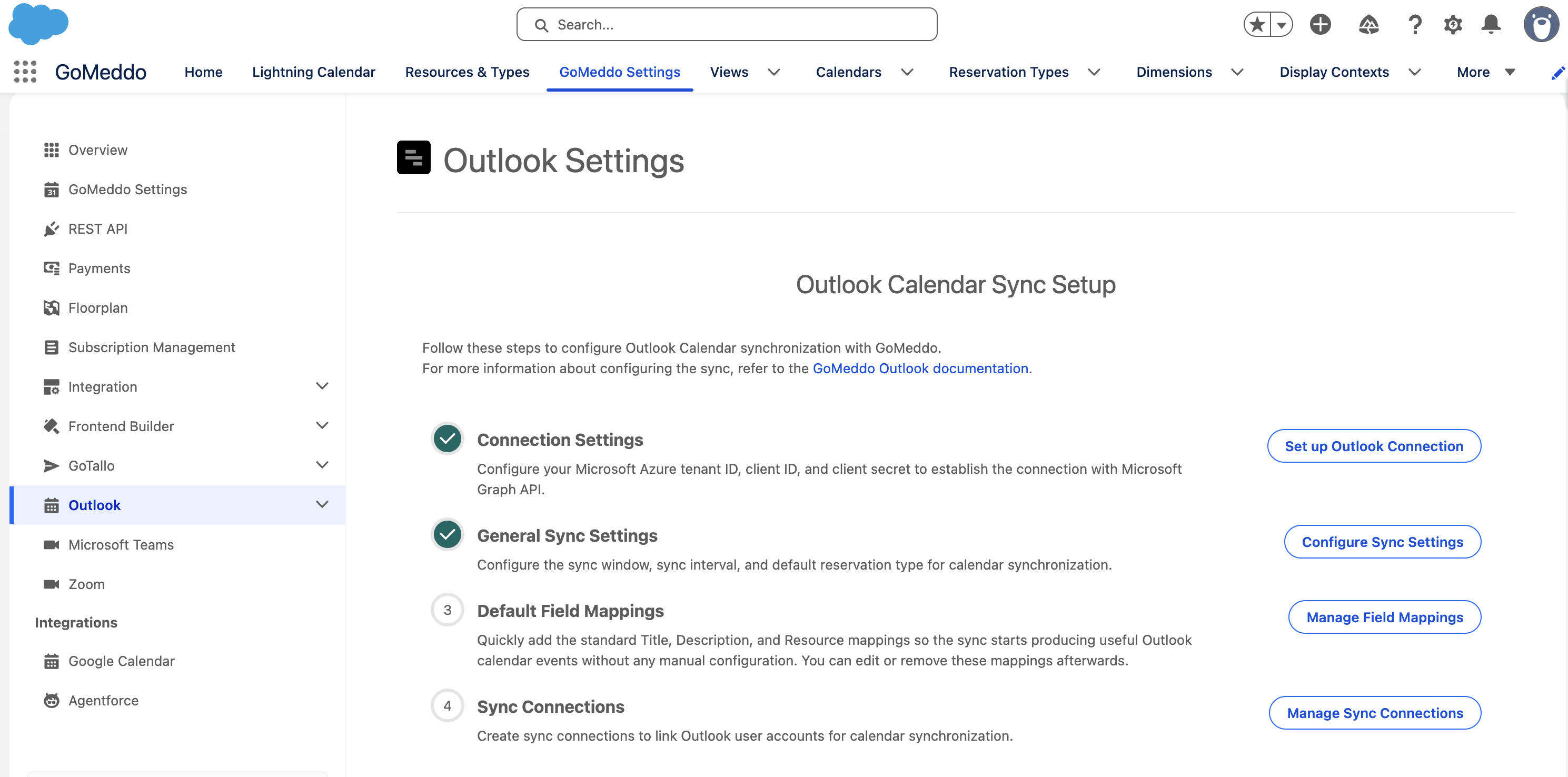Expand the GoTallo sidebar chevron
Screen dimensions: 1568x777
322,465
